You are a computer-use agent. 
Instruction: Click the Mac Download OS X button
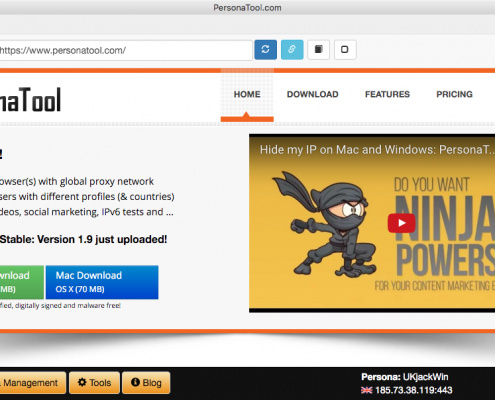coord(102,282)
